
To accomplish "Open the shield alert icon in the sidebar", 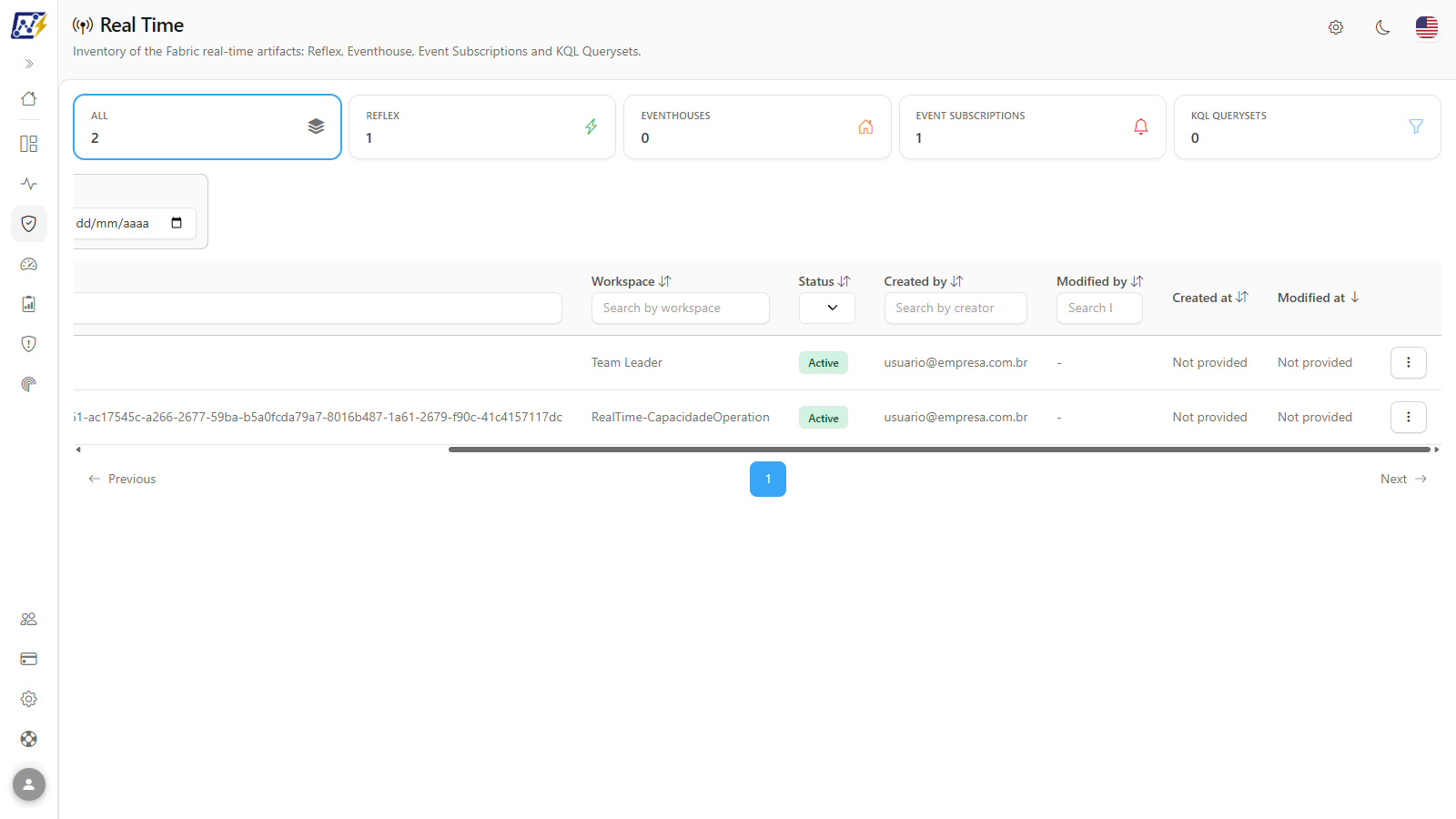I will click(29, 344).
